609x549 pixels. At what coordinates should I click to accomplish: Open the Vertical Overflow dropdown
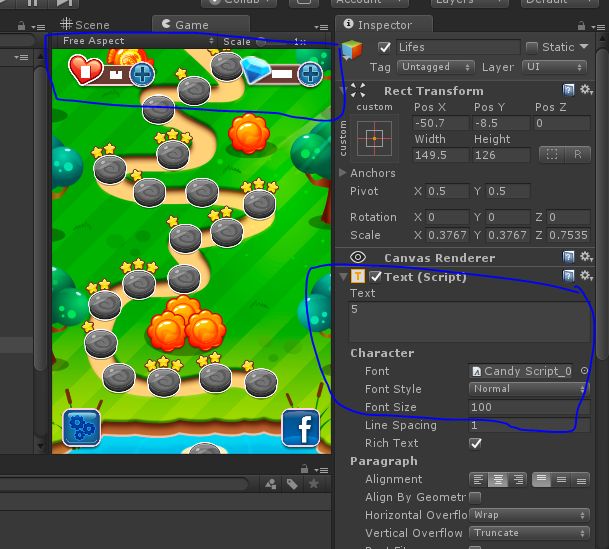coord(529,533)
